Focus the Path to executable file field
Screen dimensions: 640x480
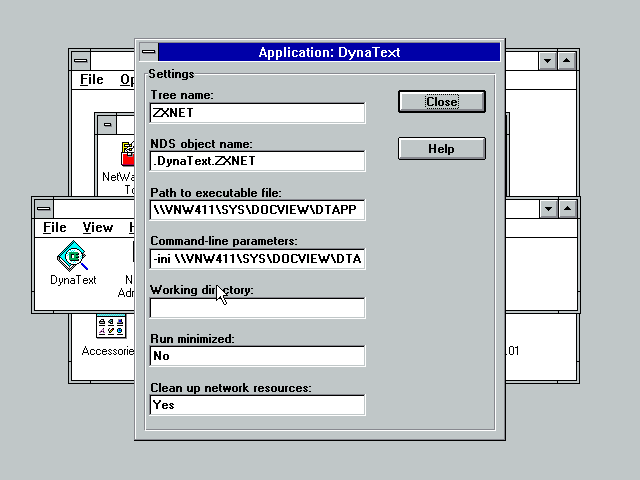pyautogui.click(x=257, y=210)
